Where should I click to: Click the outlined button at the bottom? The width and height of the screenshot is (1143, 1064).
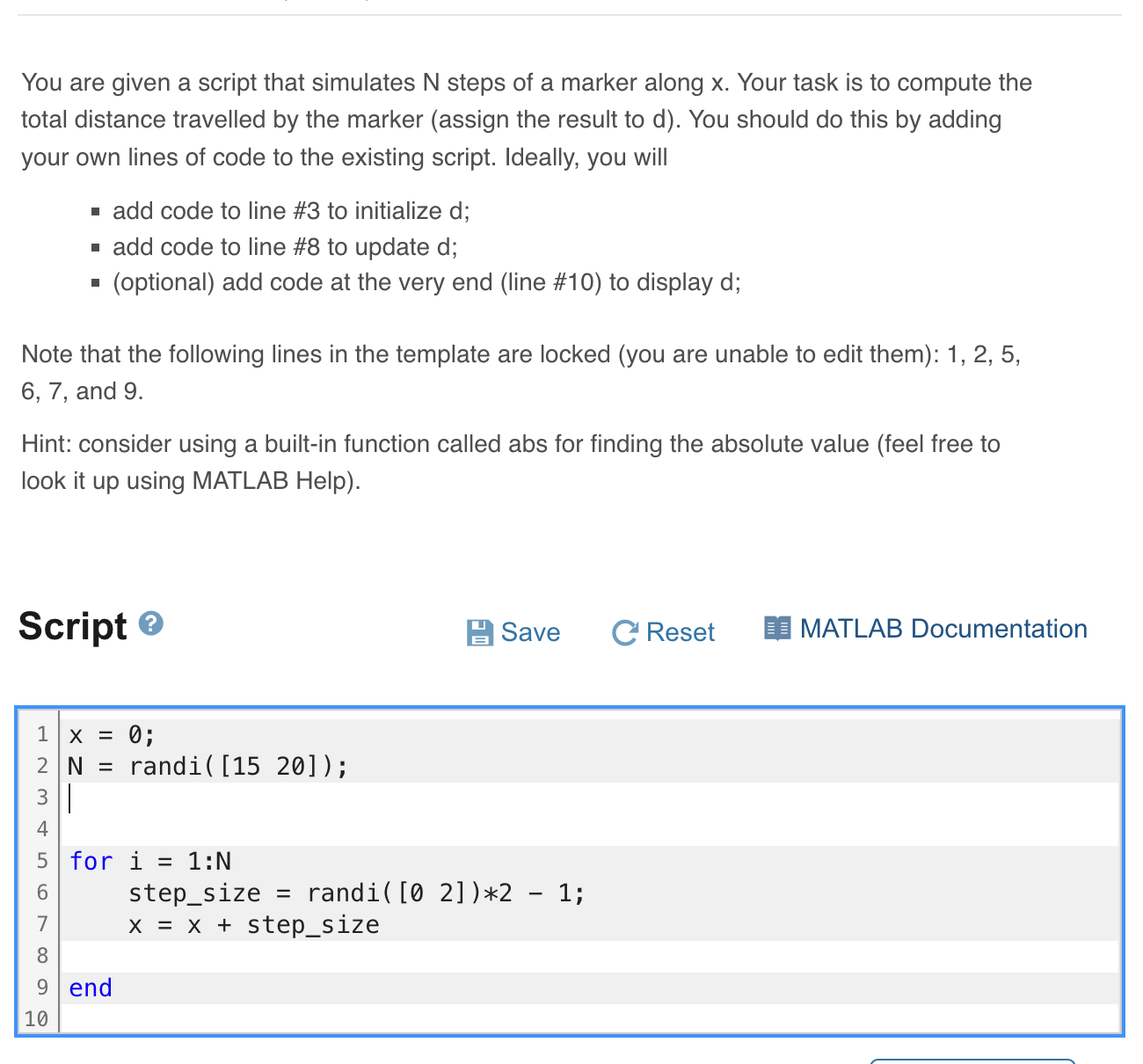pyautogui.click(x=972, y=1061)
